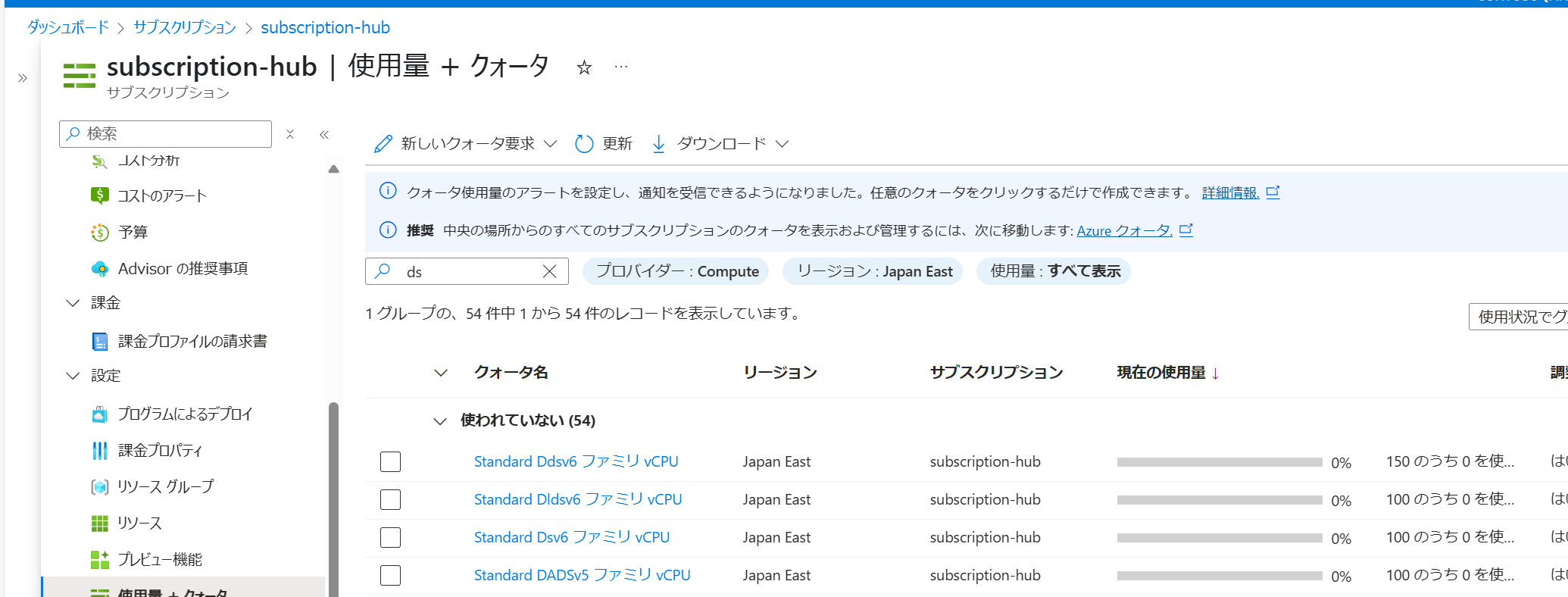The image size is (1568, 597).
Task: Clear the sidebar search with X icon
Action: click(x=290, y=134)
